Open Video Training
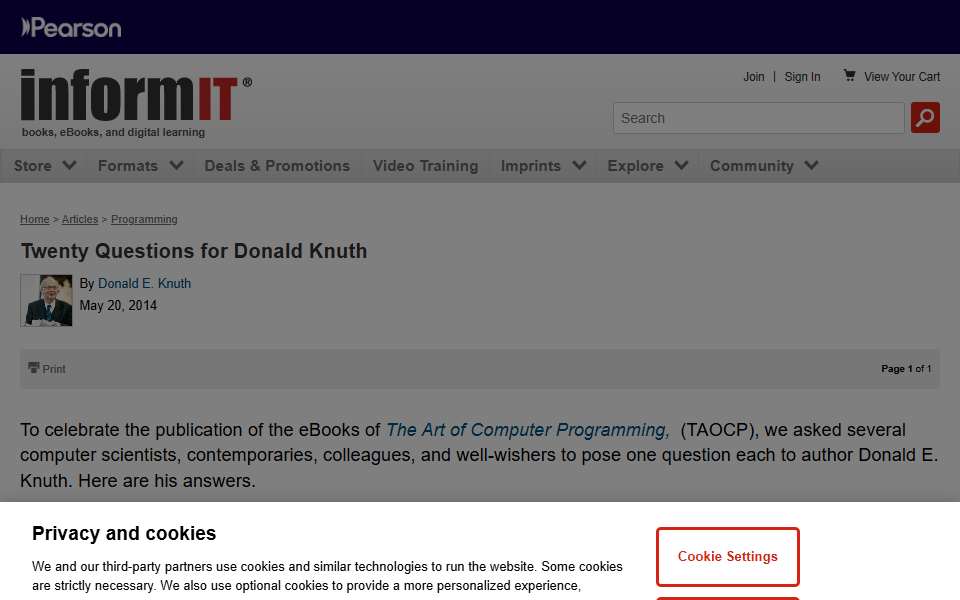Screen dimensions: 960x600 click(x=426, y=166)
